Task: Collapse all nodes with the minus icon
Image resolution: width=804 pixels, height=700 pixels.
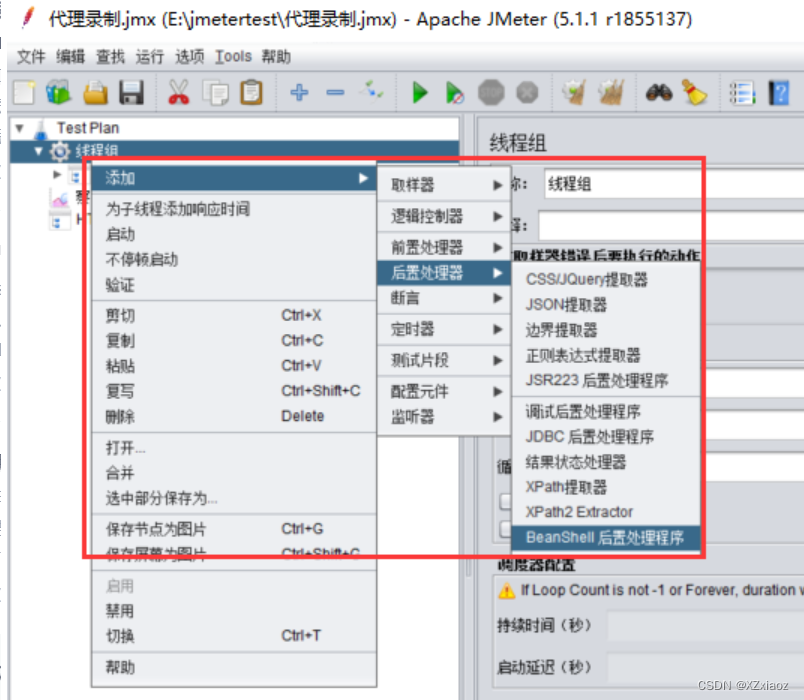Action: [335, 93]
